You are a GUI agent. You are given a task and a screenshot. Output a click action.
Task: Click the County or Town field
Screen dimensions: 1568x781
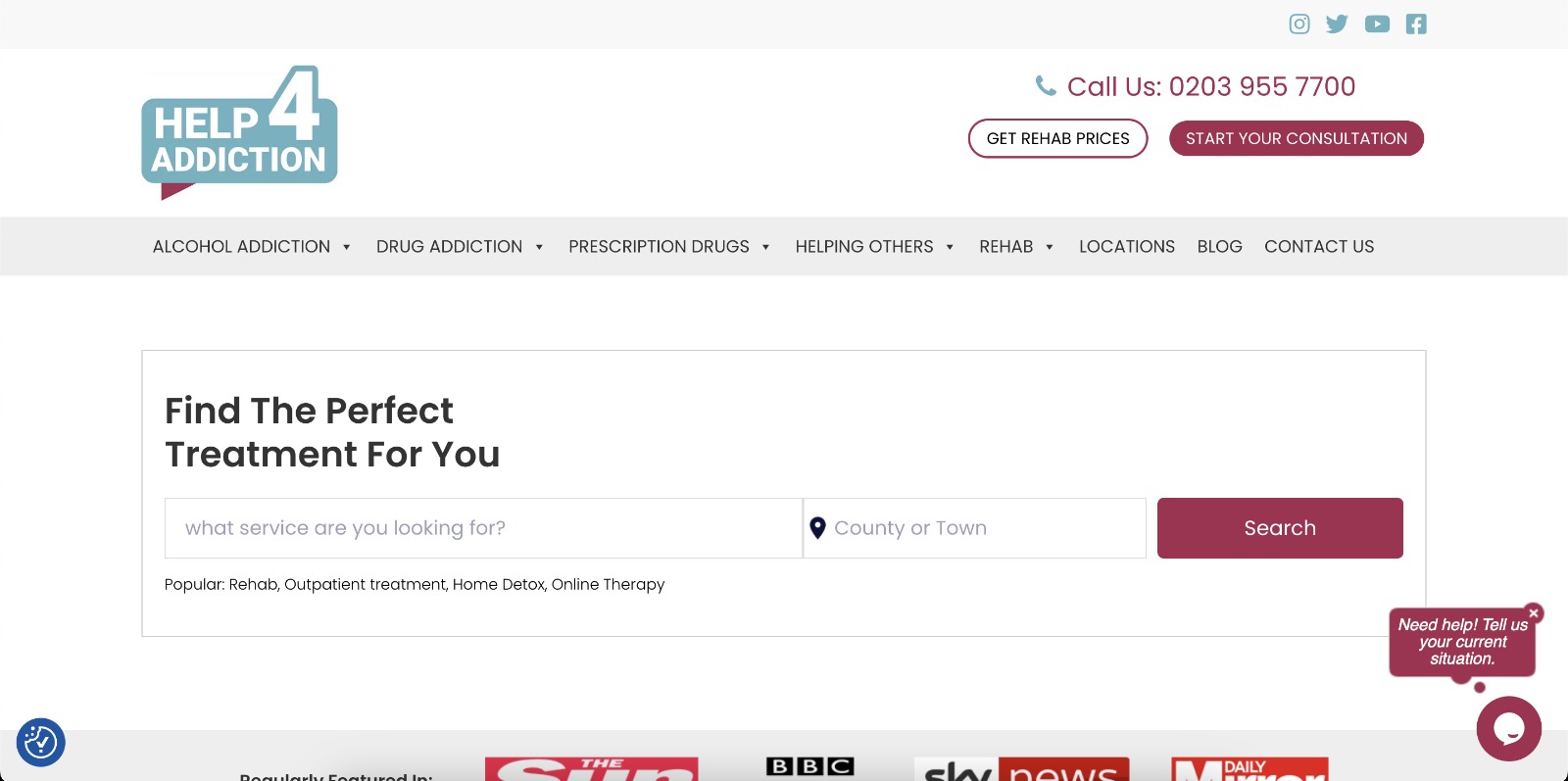pos(980,528)
